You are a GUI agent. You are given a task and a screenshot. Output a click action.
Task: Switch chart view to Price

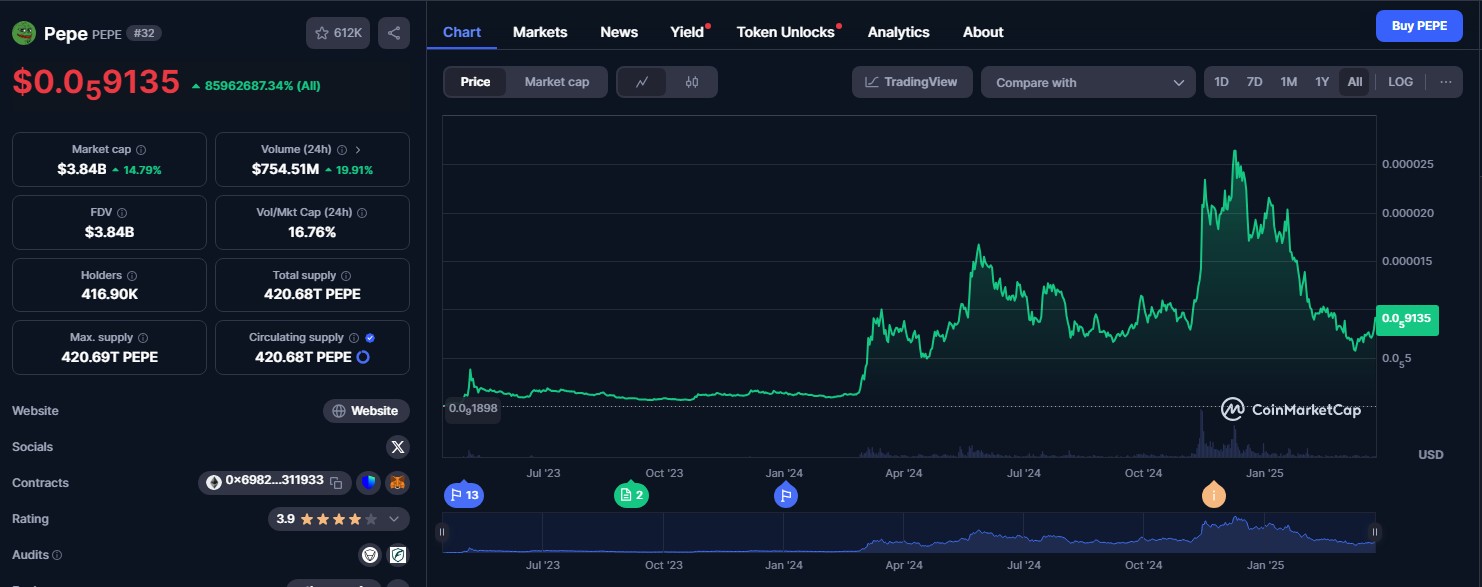click(475, 82)
